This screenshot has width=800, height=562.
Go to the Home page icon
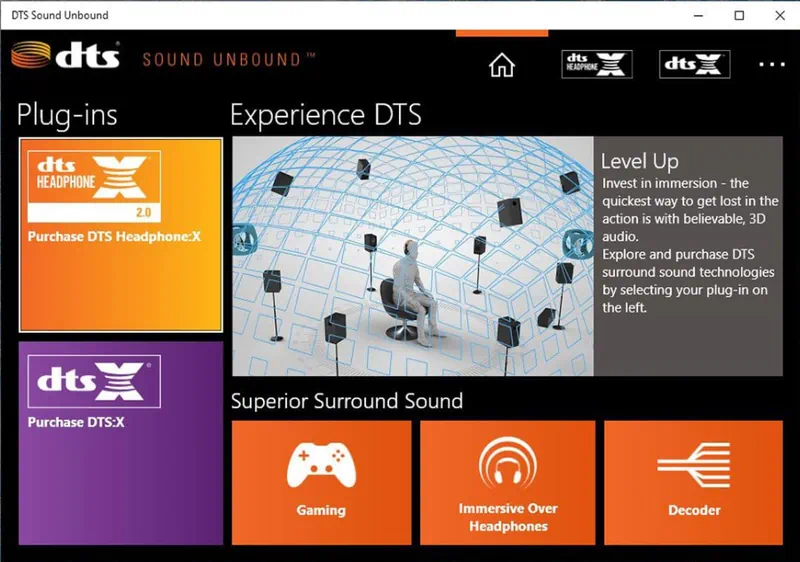click(502, 65)
